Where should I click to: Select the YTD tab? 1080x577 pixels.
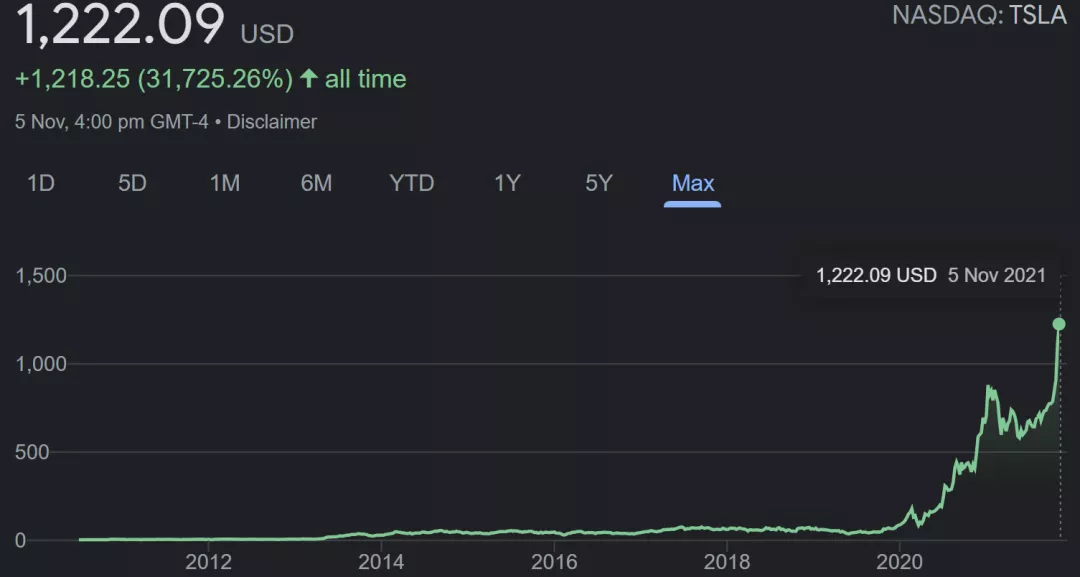tap(411, 183)
